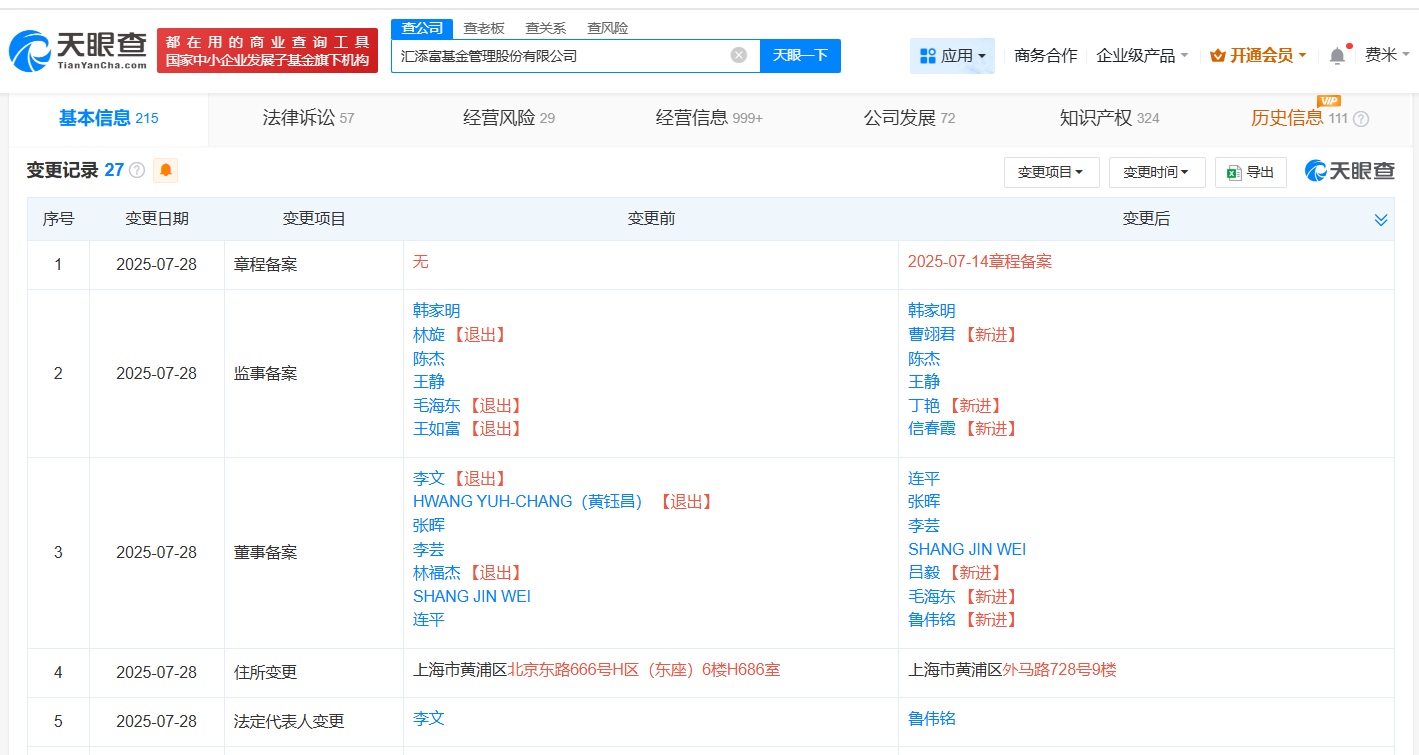Image resolution: width=1419 pixels, height=755 pixels.
Task: Click the 天眼查 watermark logo beside 导出
Action: click(x=1350, y=171)
